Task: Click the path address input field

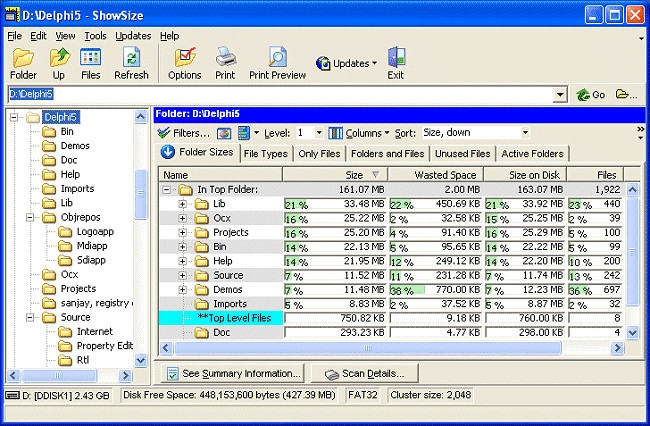Action: click(x=281, y=94)
